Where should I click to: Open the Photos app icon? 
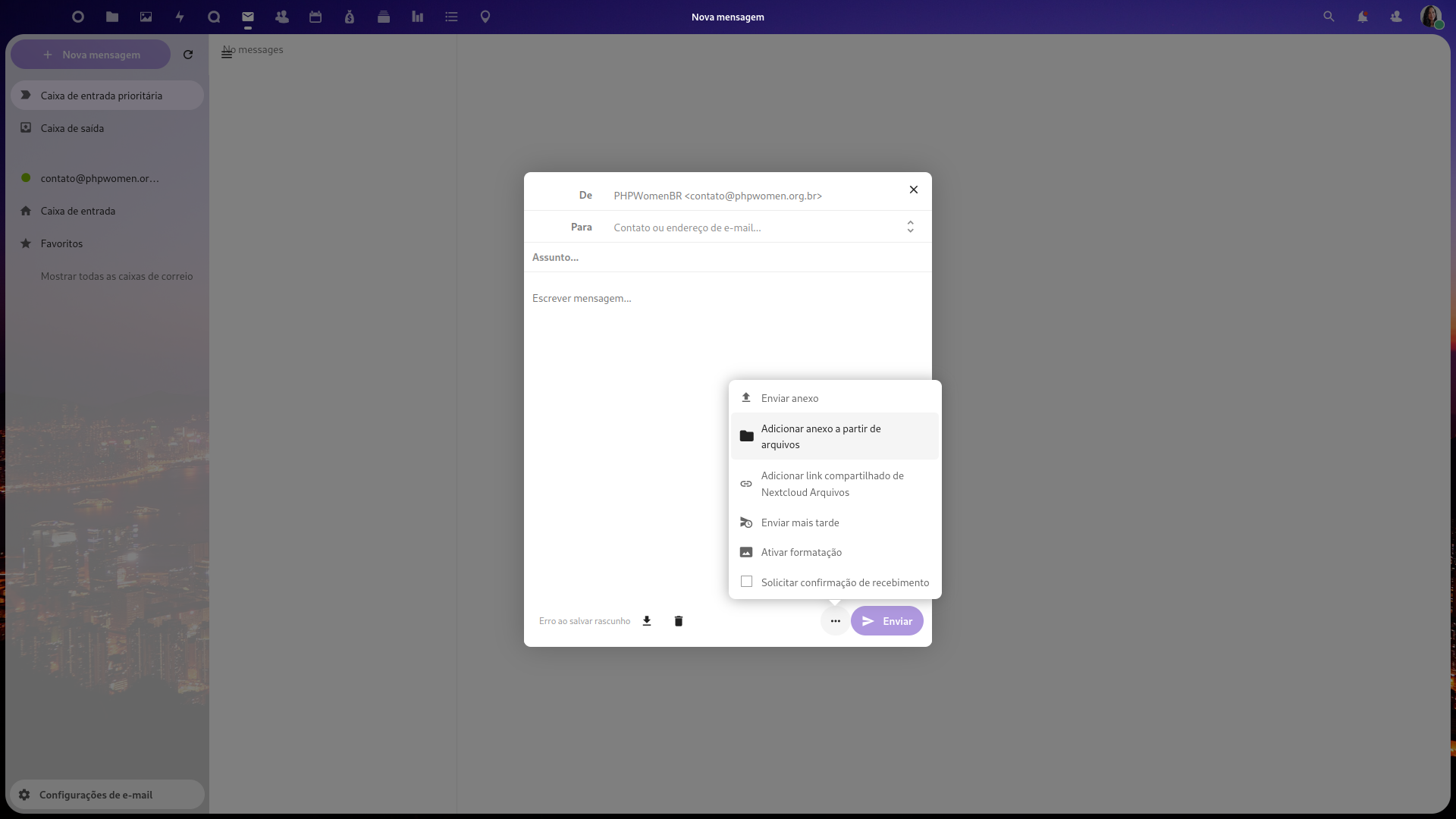tap(146, 17)
